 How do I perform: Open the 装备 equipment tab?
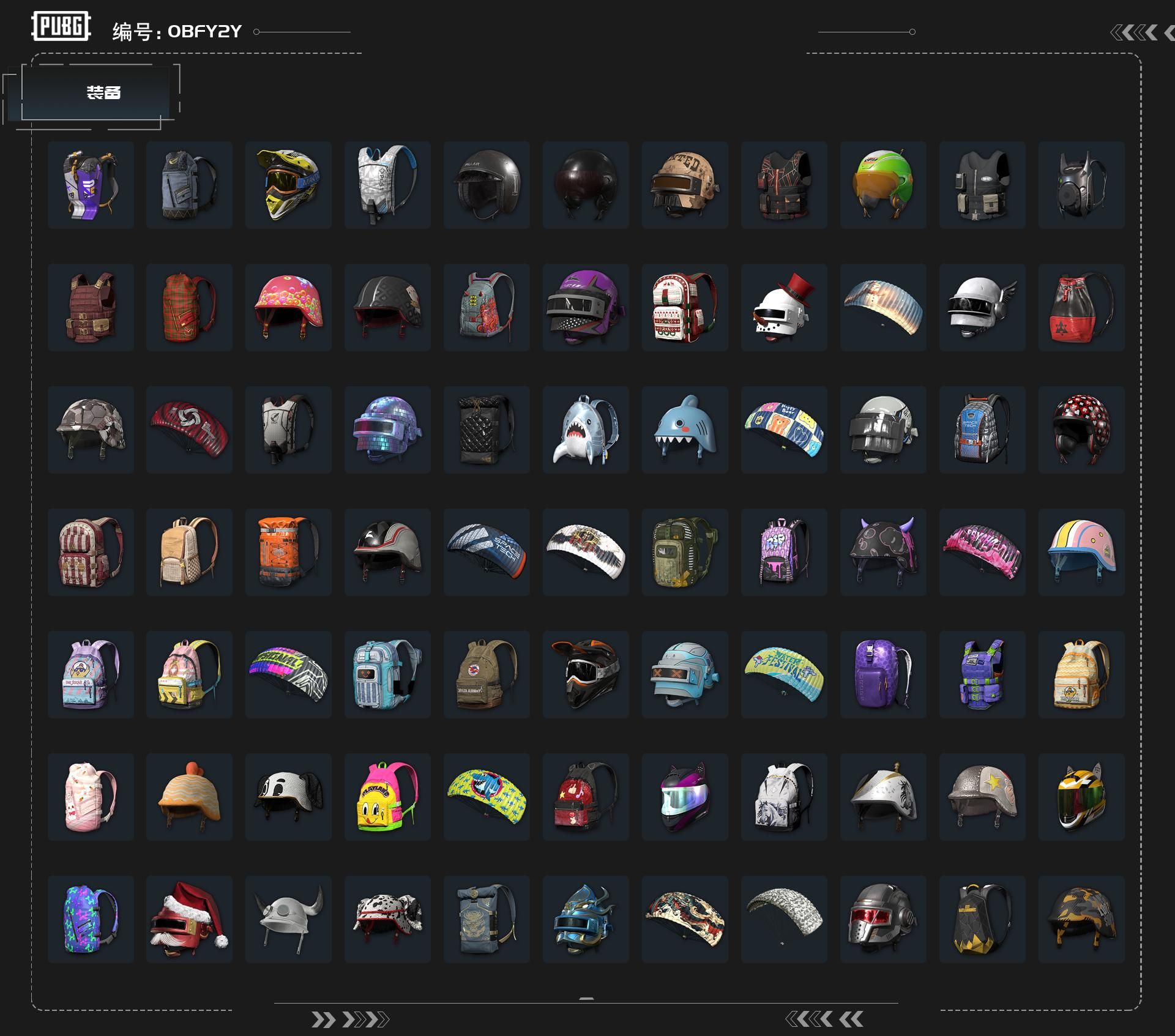point(103,92)
